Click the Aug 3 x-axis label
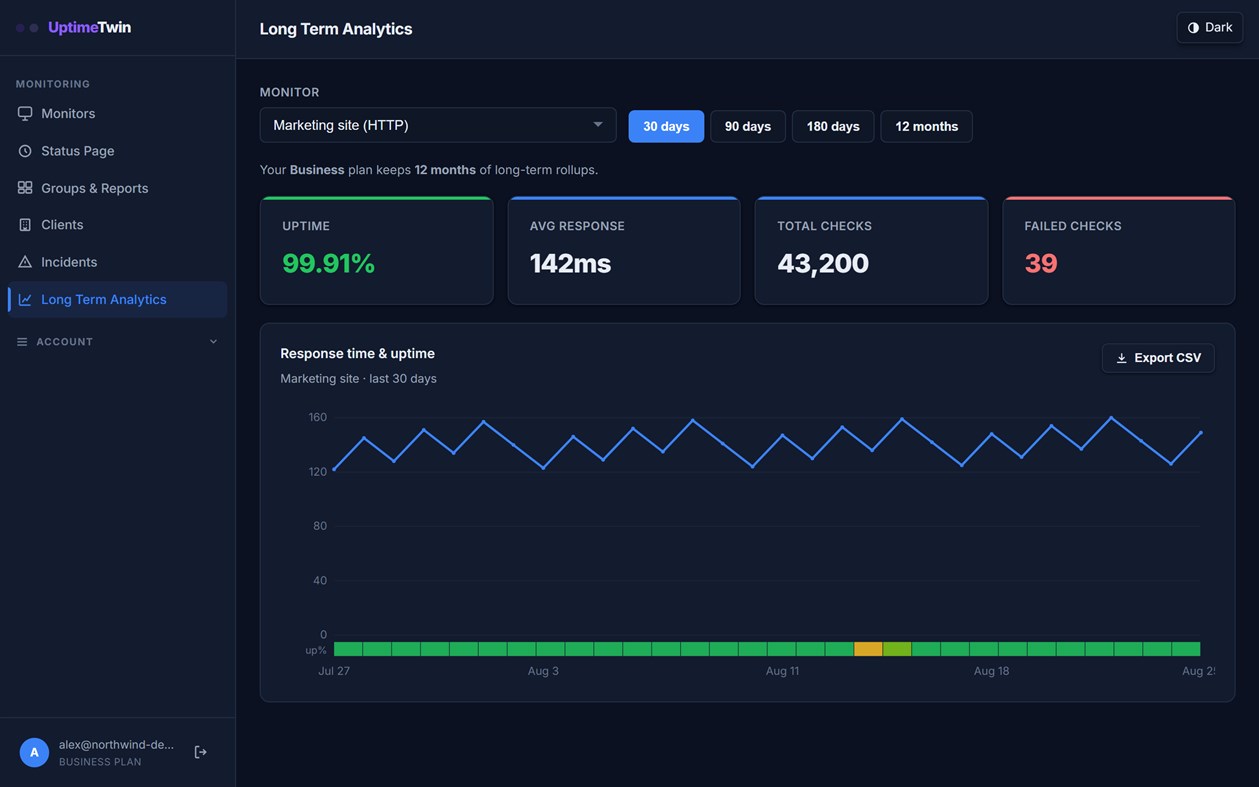 pyautogui.click(x=543, y=671)
